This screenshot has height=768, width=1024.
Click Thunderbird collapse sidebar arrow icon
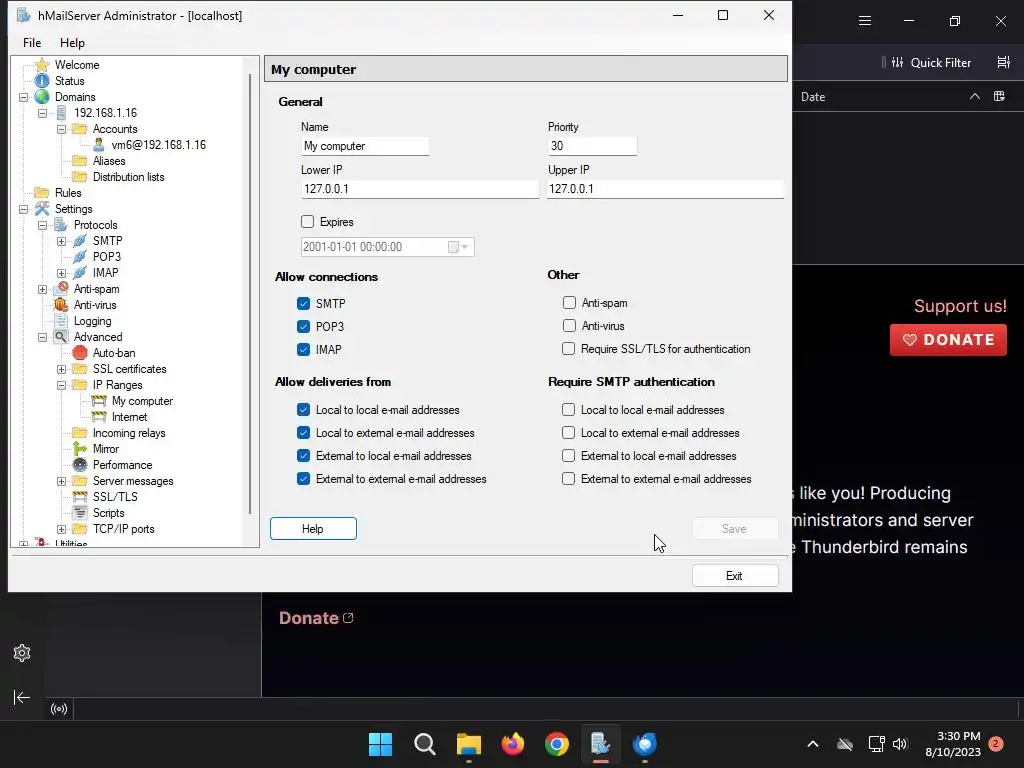[22, 697]
